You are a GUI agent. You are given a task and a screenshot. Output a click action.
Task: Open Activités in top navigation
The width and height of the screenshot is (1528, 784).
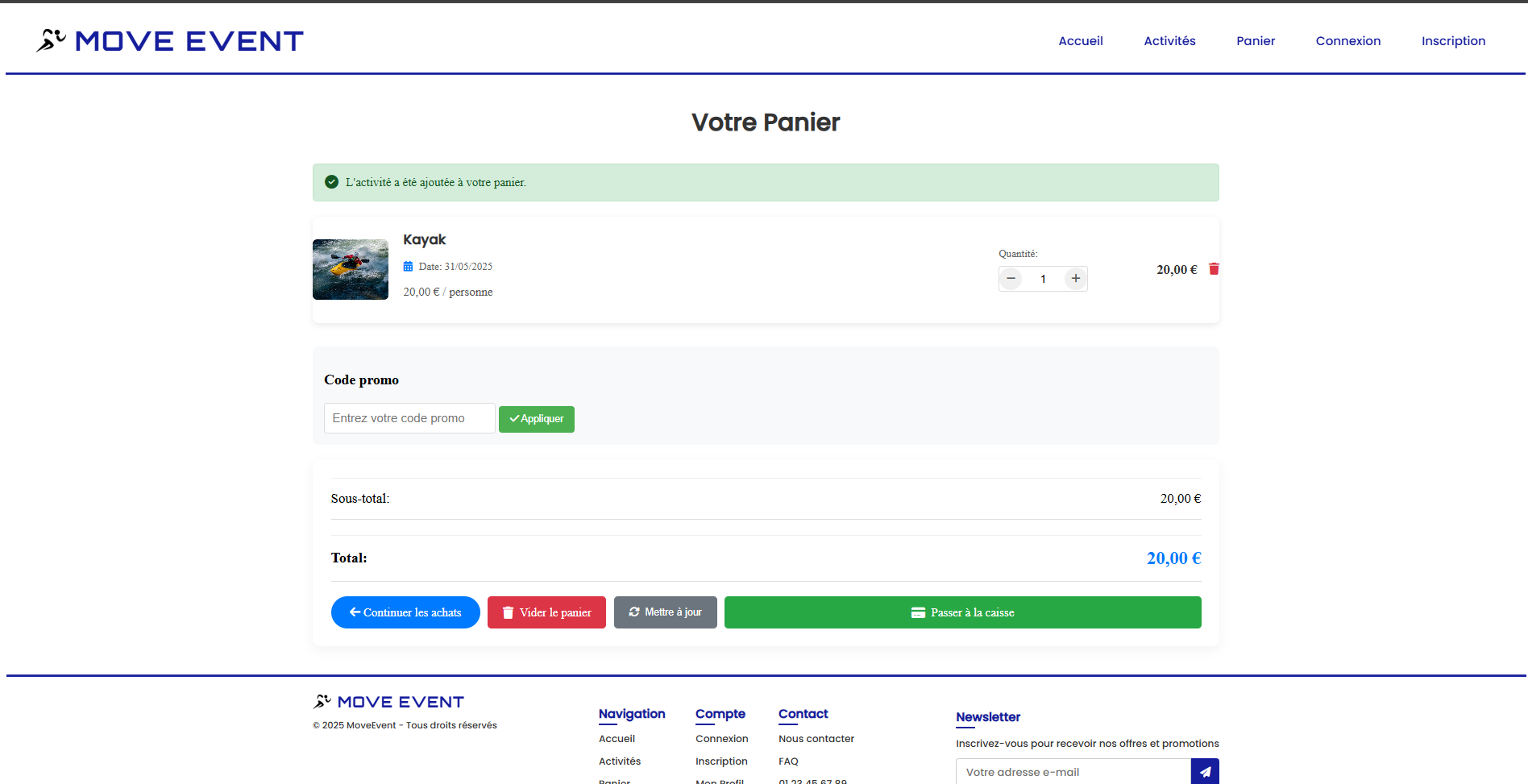coord(1169,41)
